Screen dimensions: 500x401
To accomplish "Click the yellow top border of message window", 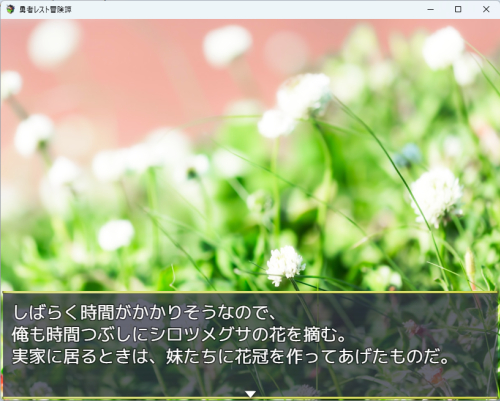I will pyautogui.click(x=250, y=292).
